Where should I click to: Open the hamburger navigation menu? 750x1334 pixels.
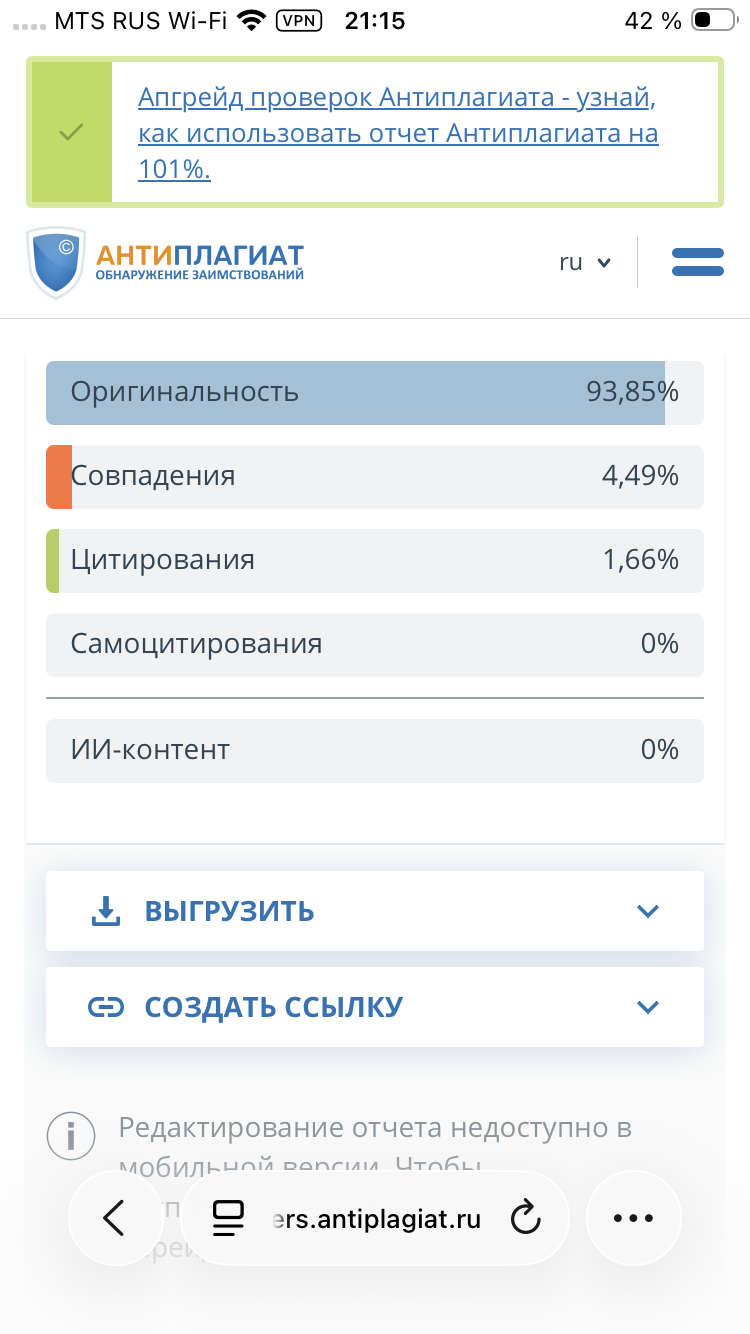point(697,261)
